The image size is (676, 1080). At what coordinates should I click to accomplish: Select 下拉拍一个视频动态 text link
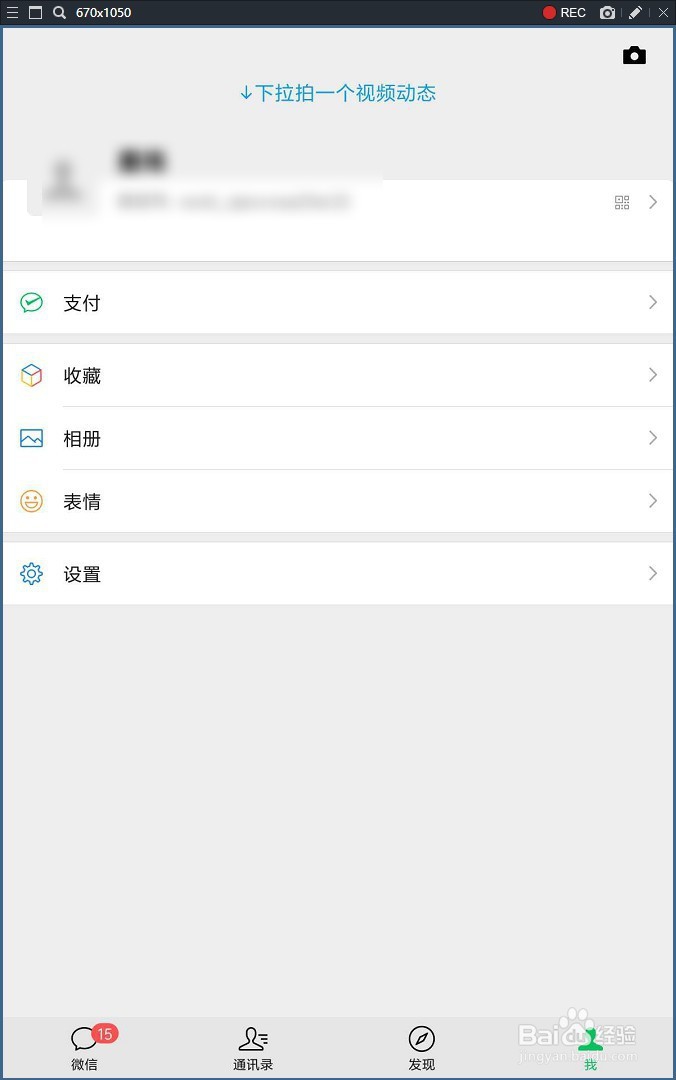pyautogui.click(x=338, y=93)
